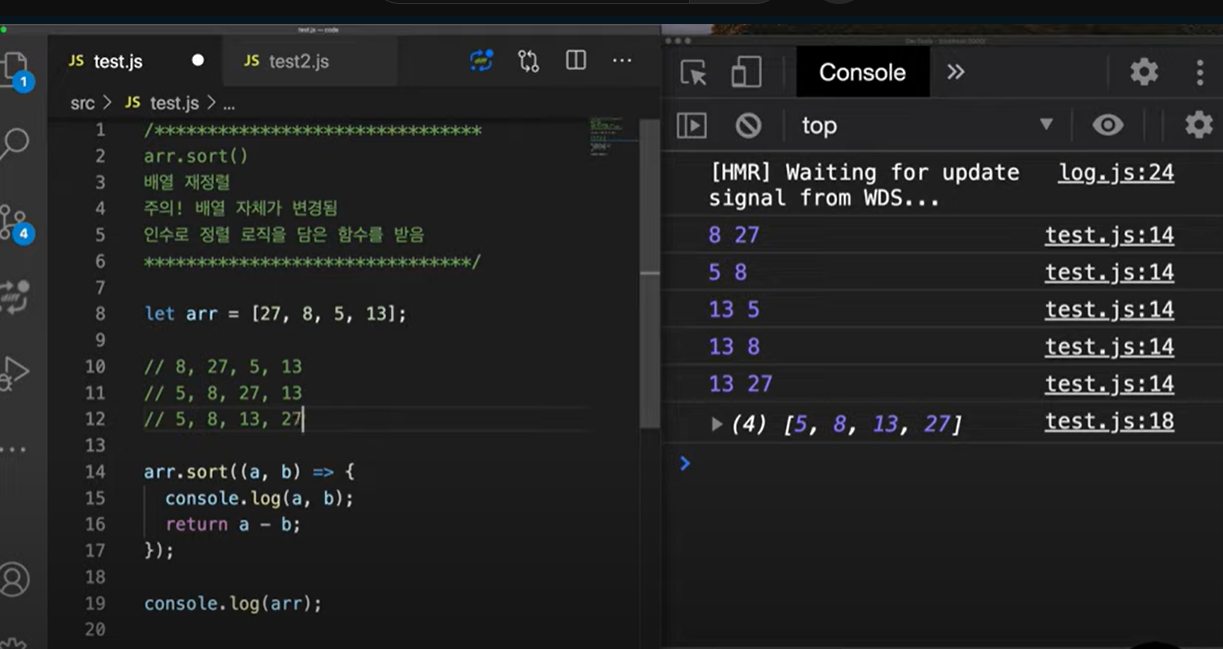
Task: Toggle the console sidebar panel
Action: [x=692, y=125]
